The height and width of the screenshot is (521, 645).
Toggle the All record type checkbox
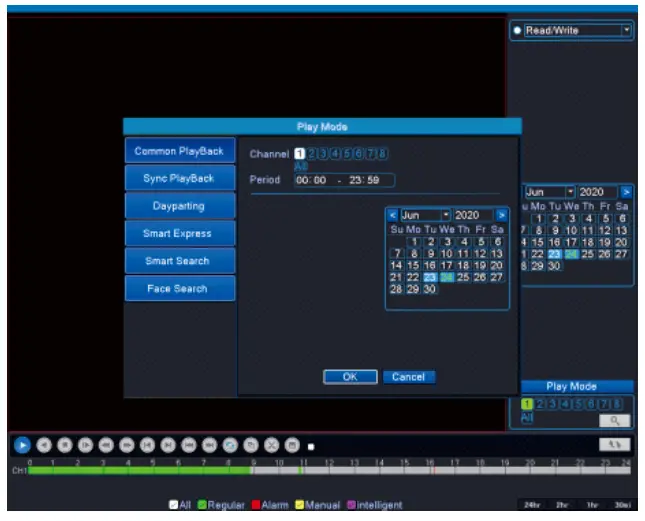(174, 505)
